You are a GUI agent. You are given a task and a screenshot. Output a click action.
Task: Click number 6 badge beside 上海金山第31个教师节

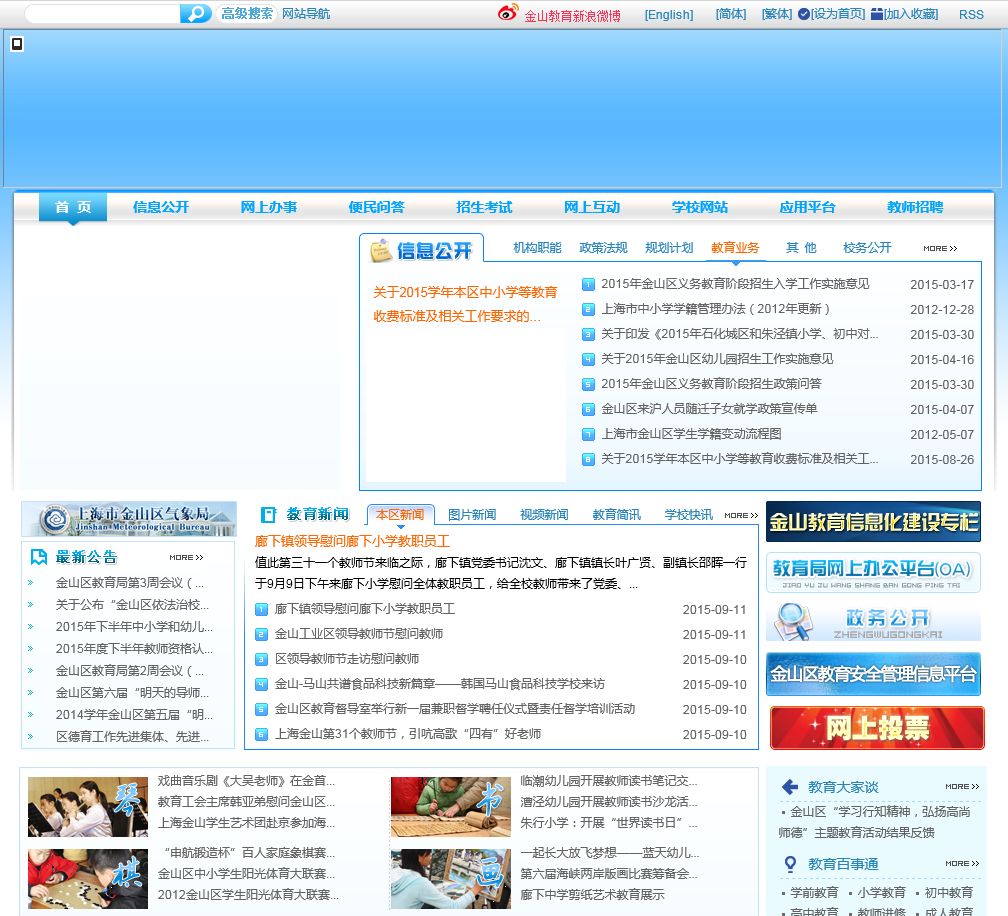coord(261,734)
